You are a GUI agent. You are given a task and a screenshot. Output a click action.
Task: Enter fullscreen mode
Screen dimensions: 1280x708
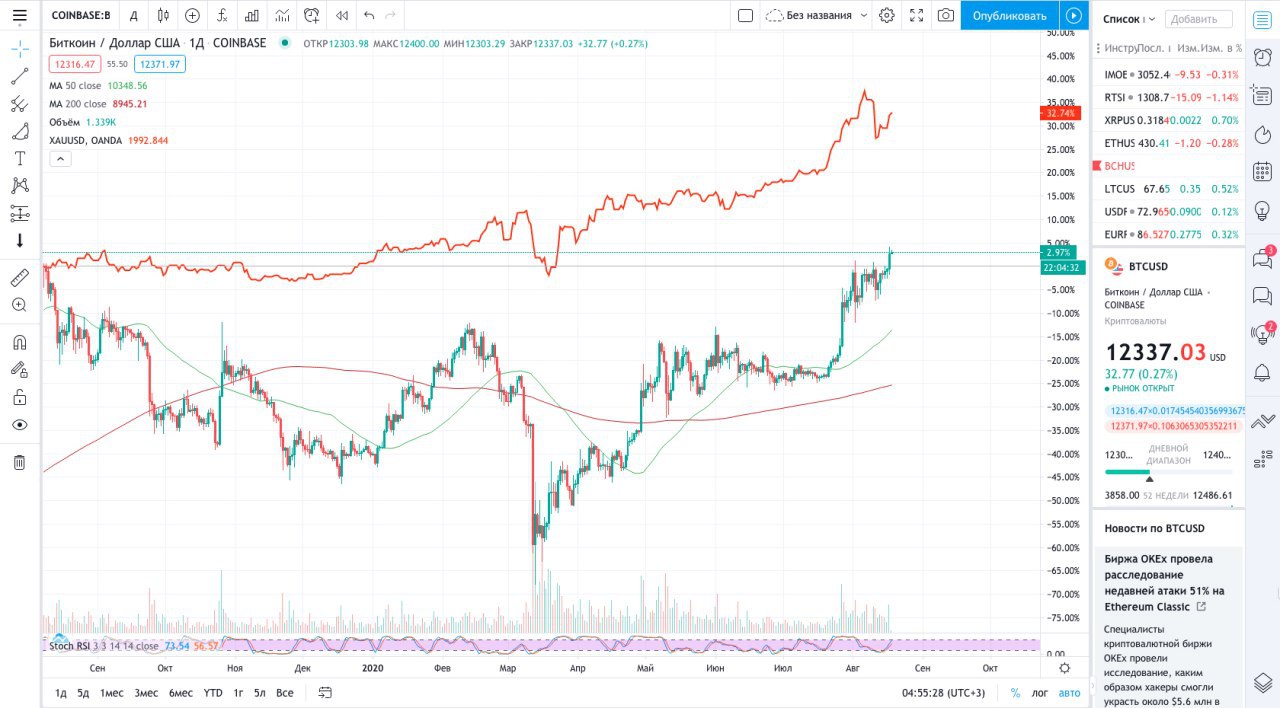pyautogui.click(x=916, y=15)
